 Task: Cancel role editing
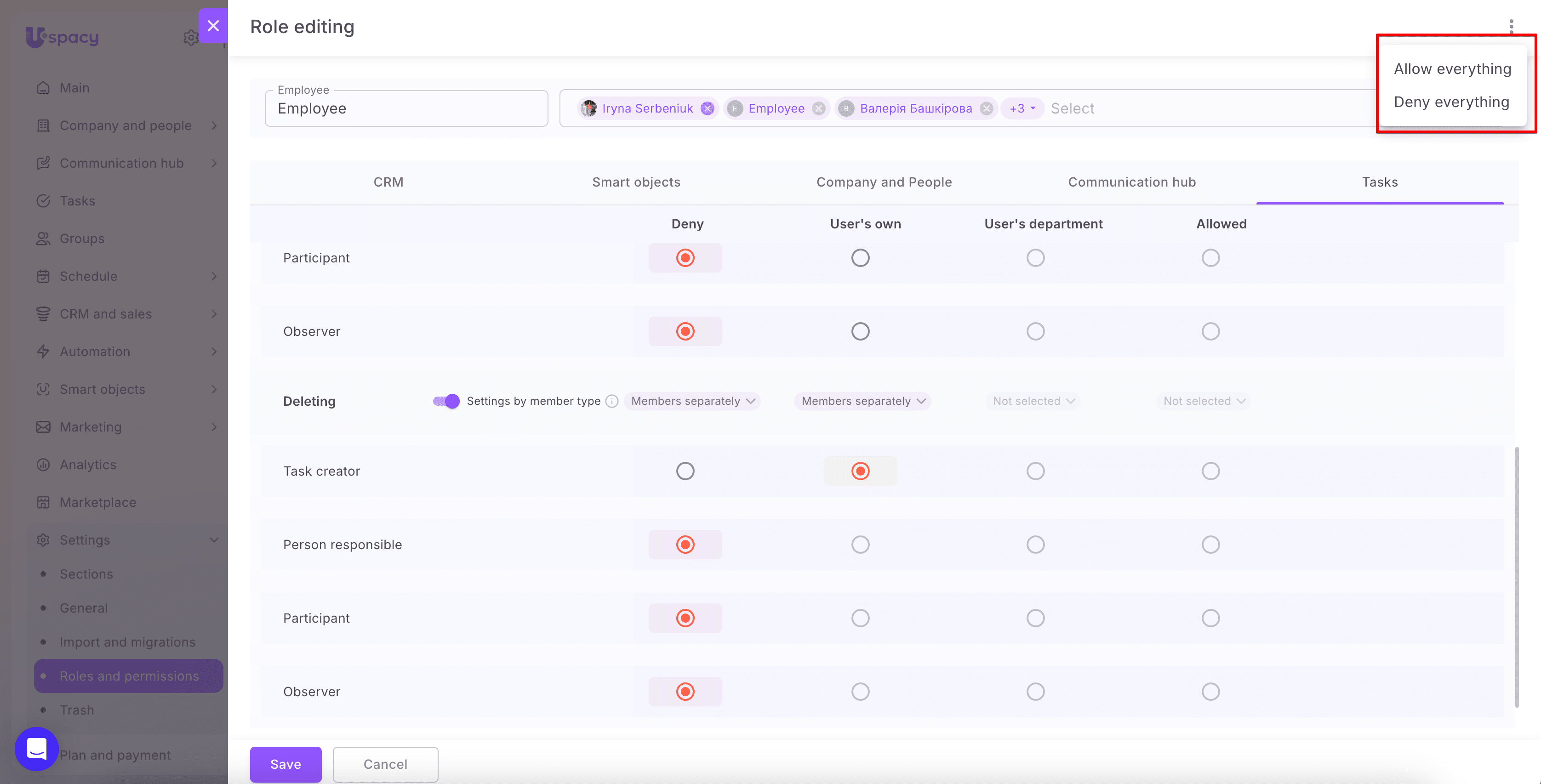coord(385,764)
